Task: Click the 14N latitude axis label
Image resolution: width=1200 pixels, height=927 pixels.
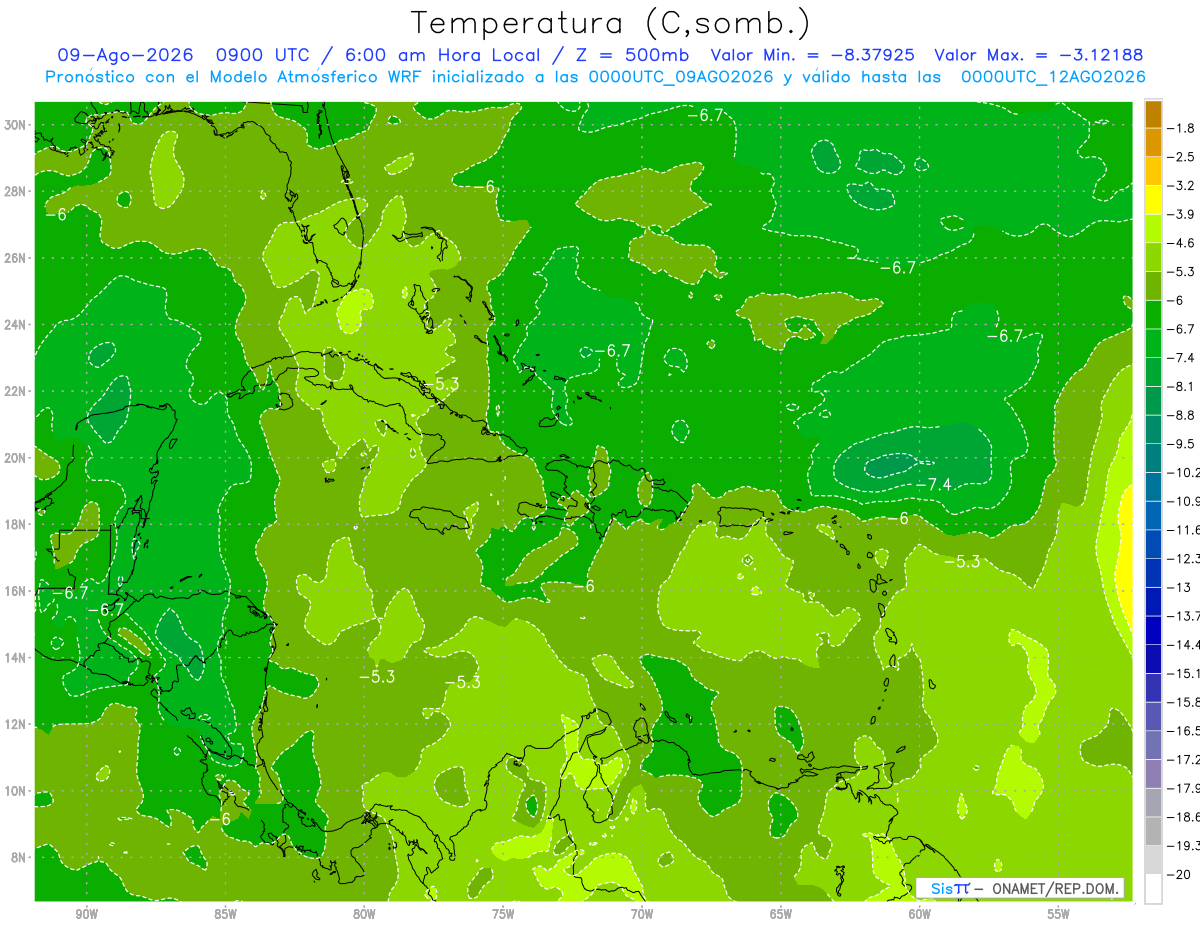Action: pyautogui.click(x=17, y=658)
